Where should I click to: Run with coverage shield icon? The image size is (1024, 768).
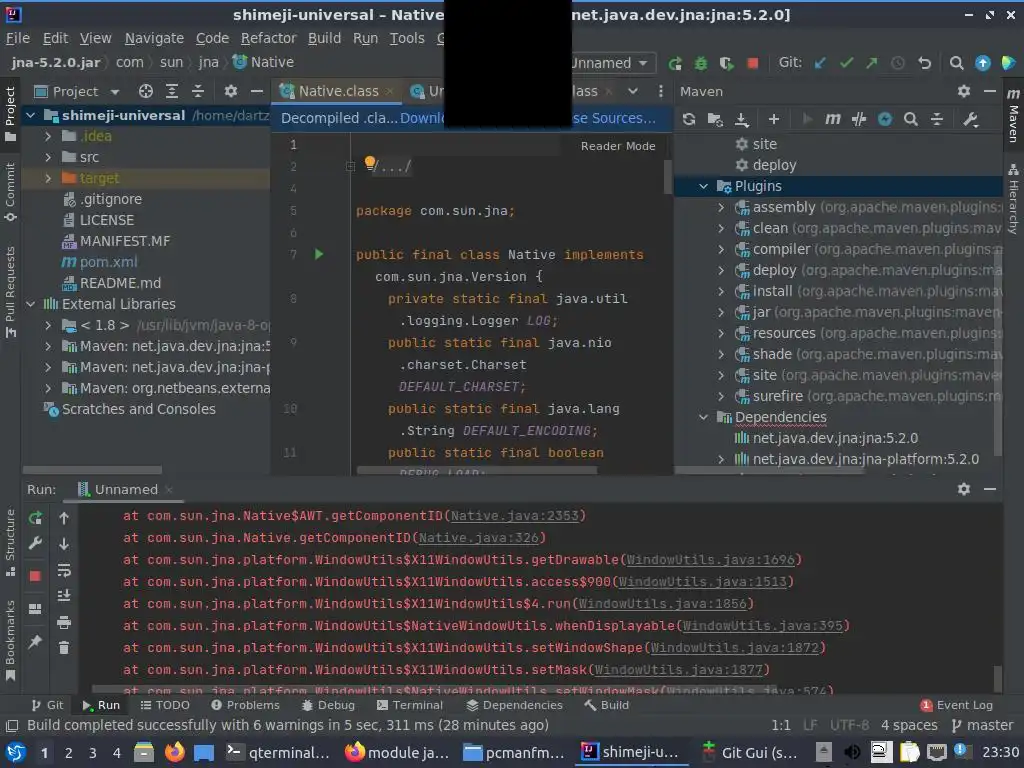click(x=726, y=63)
